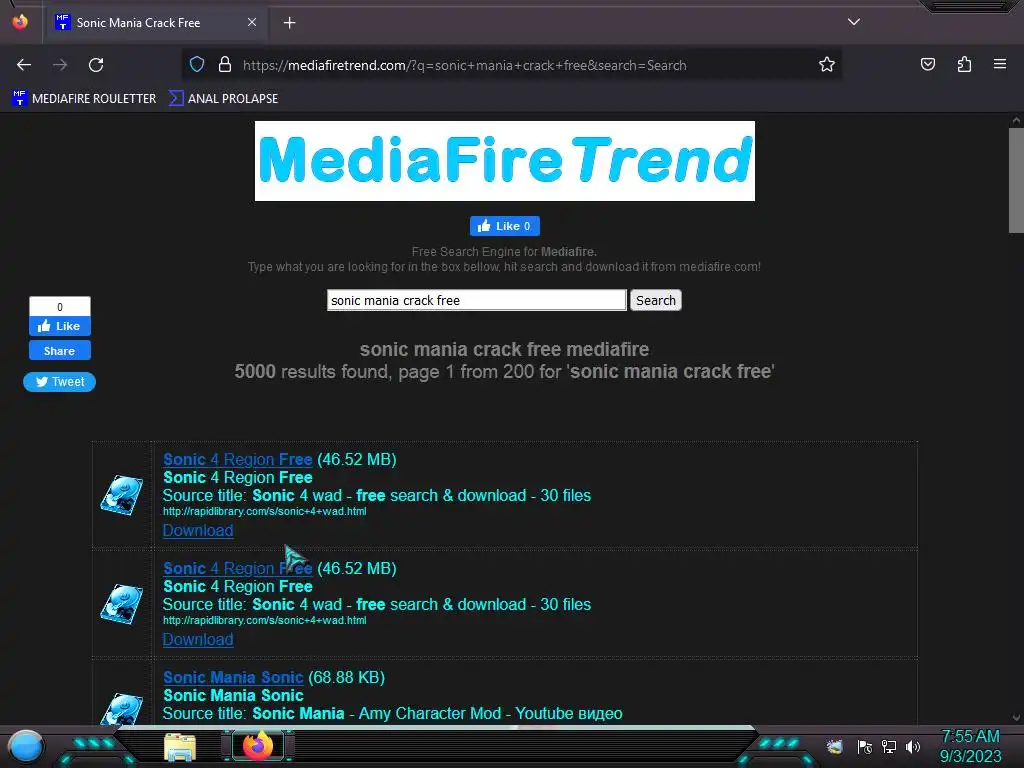Click the Firefox taskbar icon

[257, 746]
